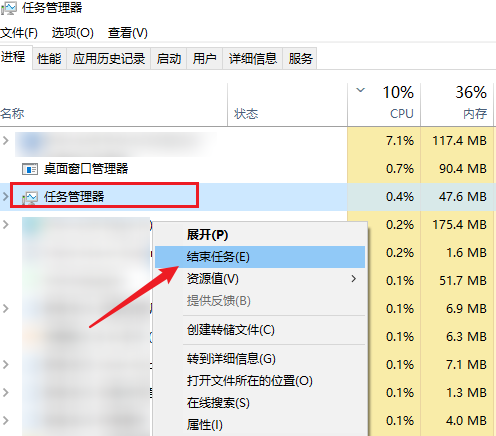Click the 任务管理器 process row icon

coord(30,198)
